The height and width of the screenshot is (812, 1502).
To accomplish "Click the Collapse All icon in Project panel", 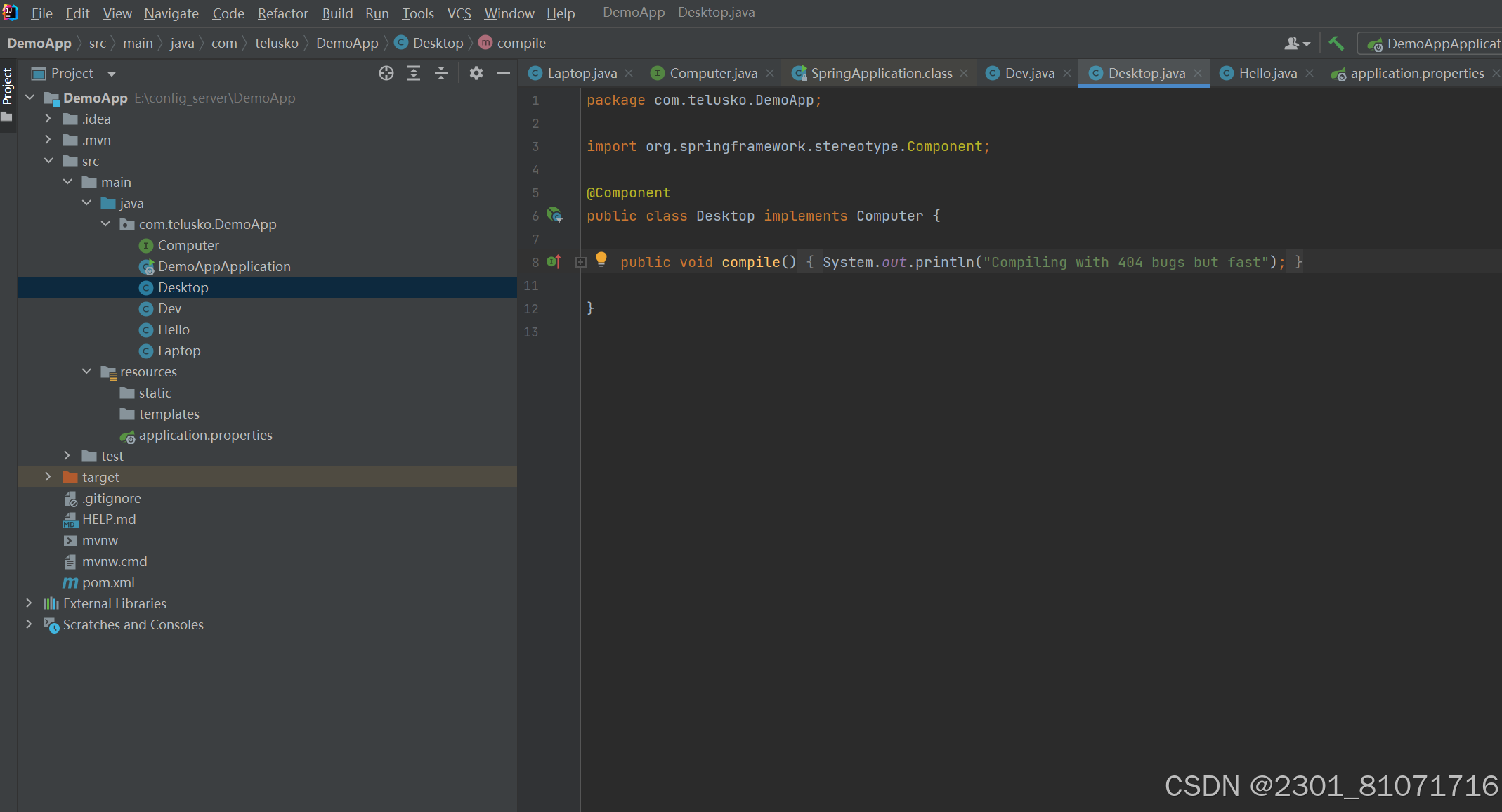I will (x=441, y=73).
